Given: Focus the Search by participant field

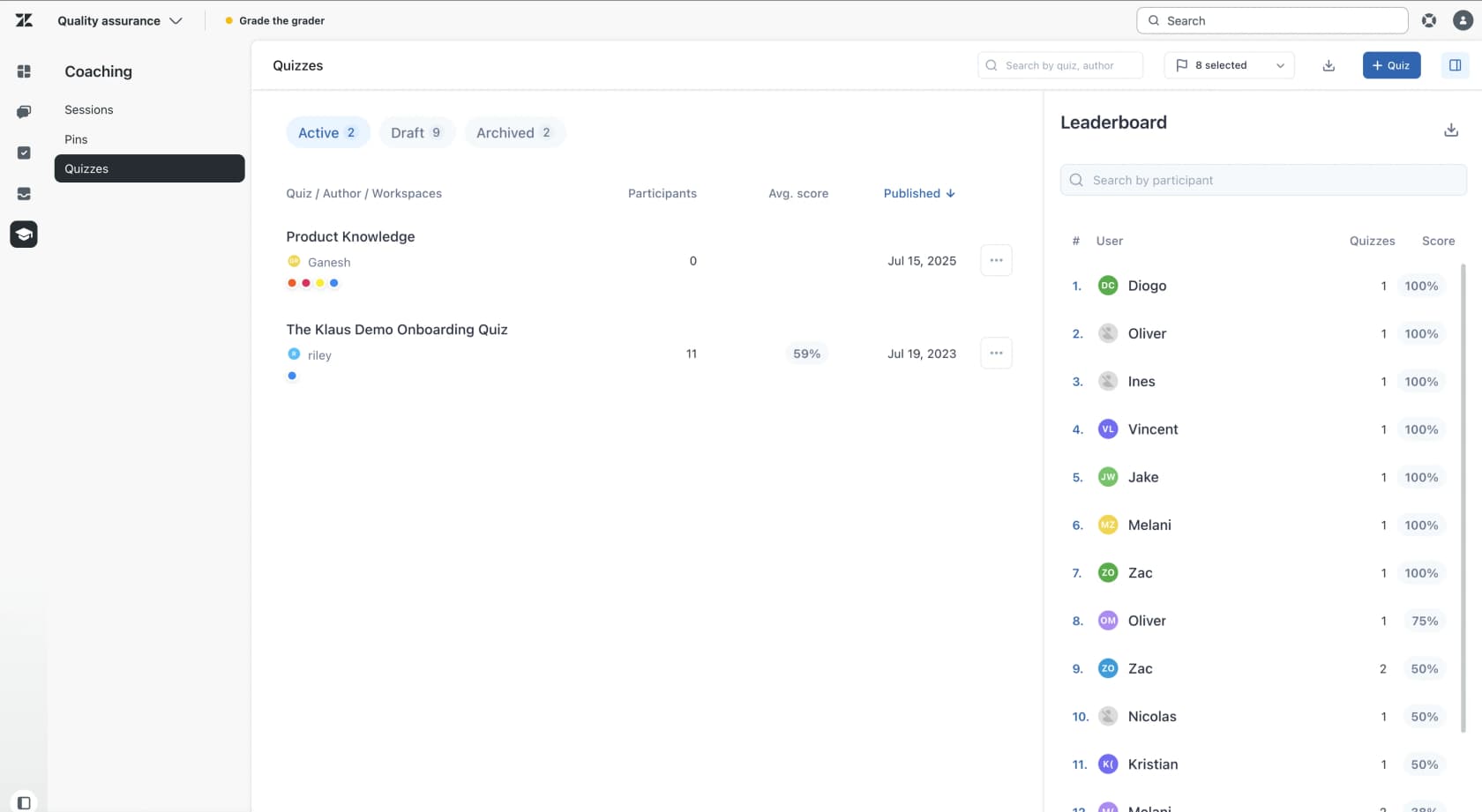Looking at the screenshot, I should click(x=1263, y=180).
